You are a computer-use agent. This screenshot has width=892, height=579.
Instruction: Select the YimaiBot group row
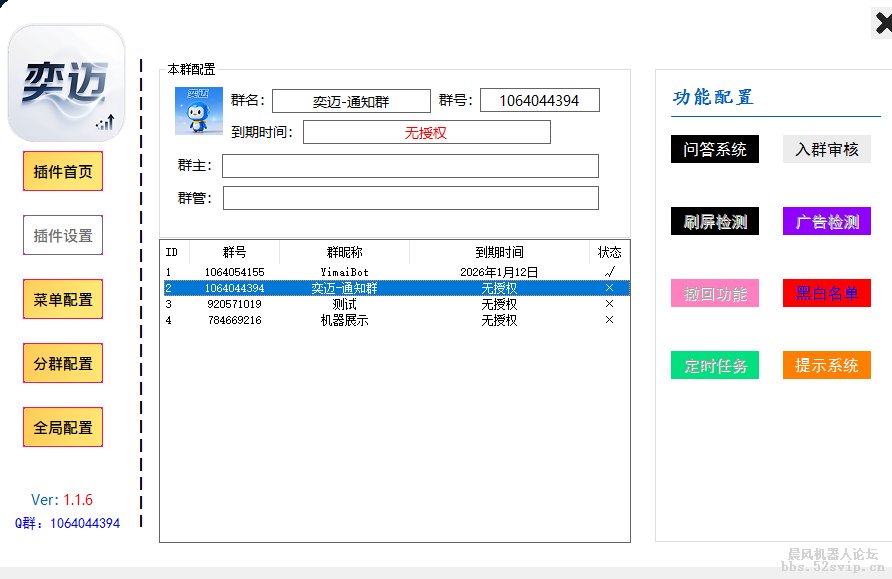pos(344,272)
